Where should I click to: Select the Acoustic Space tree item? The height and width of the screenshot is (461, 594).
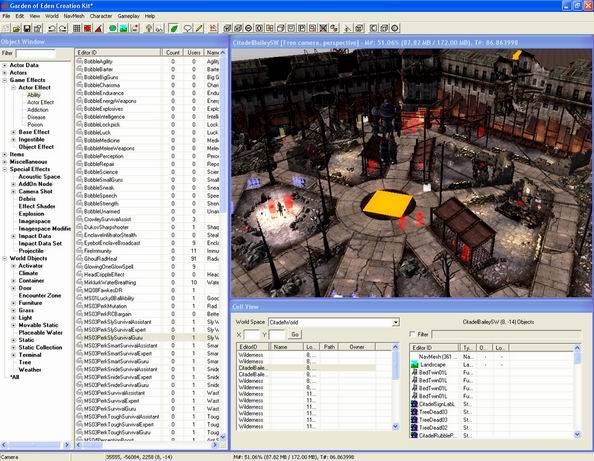[x=39, y=177]
